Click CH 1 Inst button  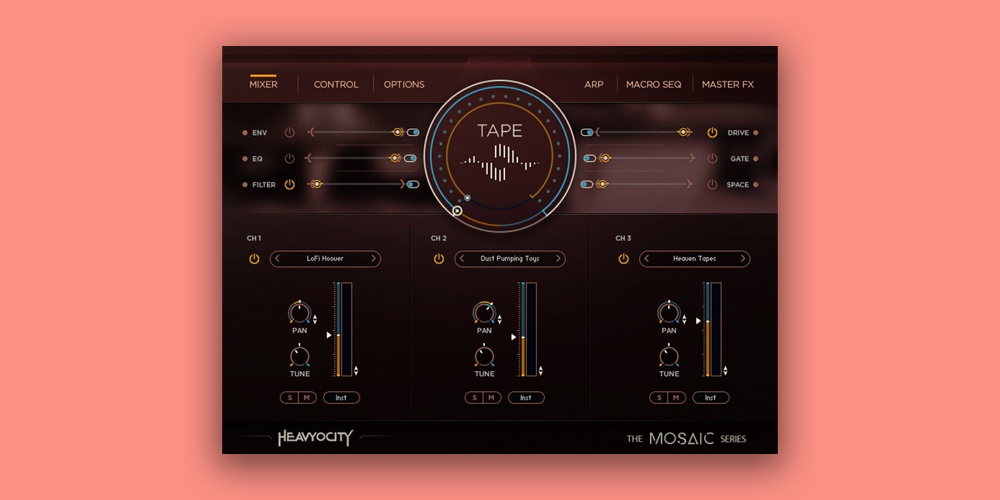click(341, 398)
